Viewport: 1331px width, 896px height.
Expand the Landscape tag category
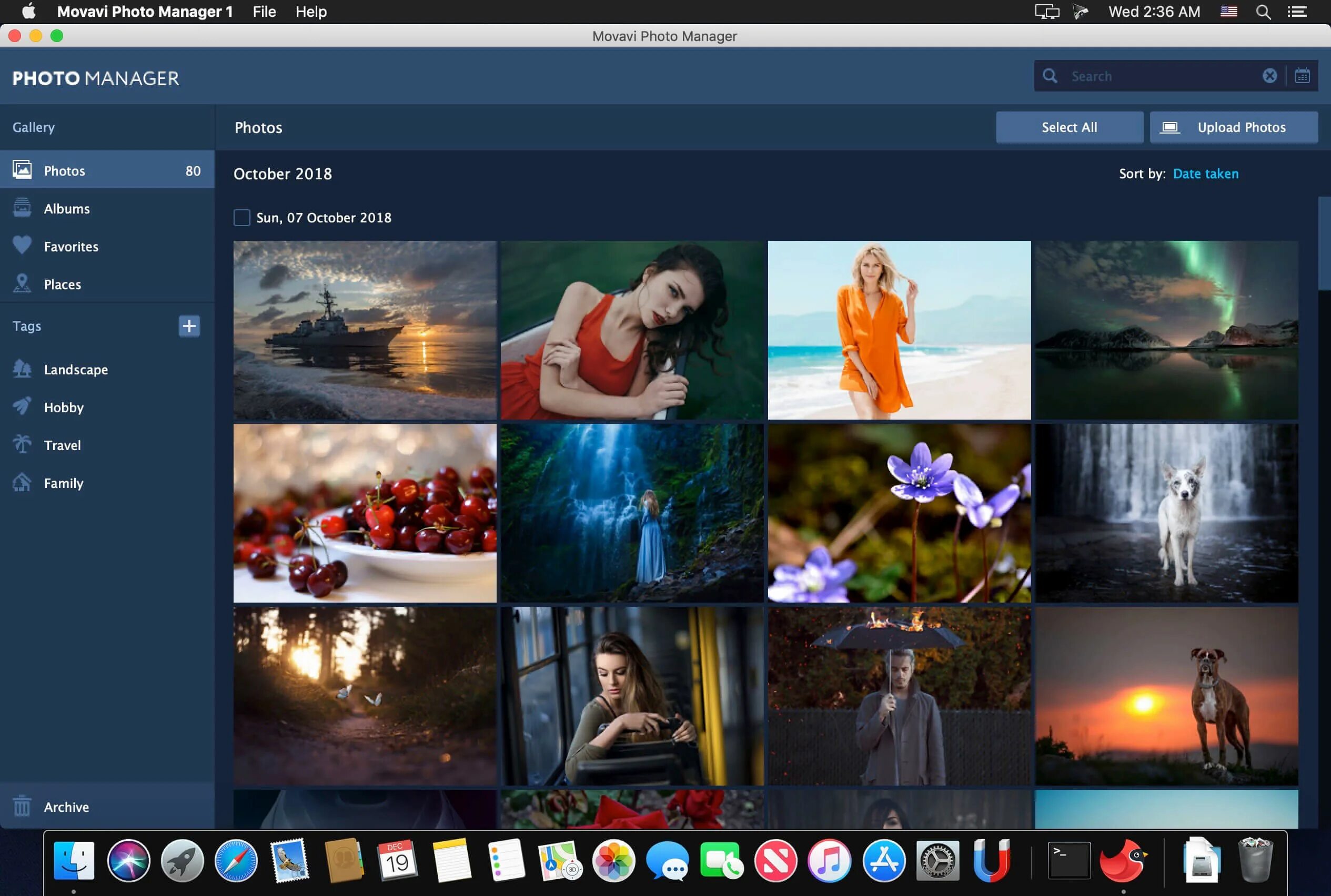pyautogui.click(x=75, y=369)
